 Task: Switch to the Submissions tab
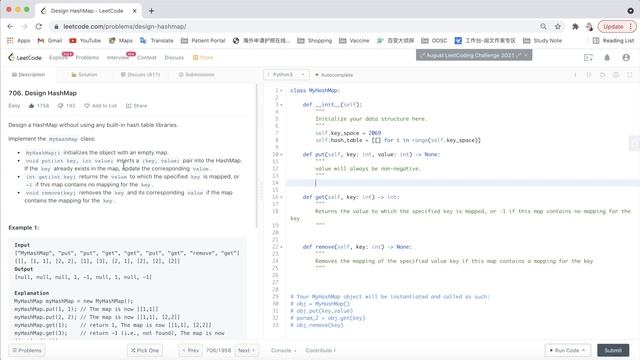click(196, 75)
